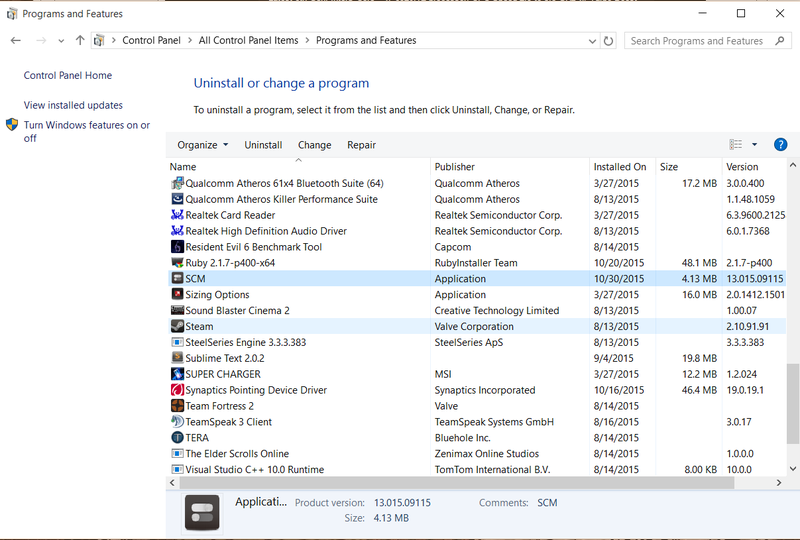Click the TERA program icon
The image size is (800, 540).
pyautogui.click(x=177, y=437)
